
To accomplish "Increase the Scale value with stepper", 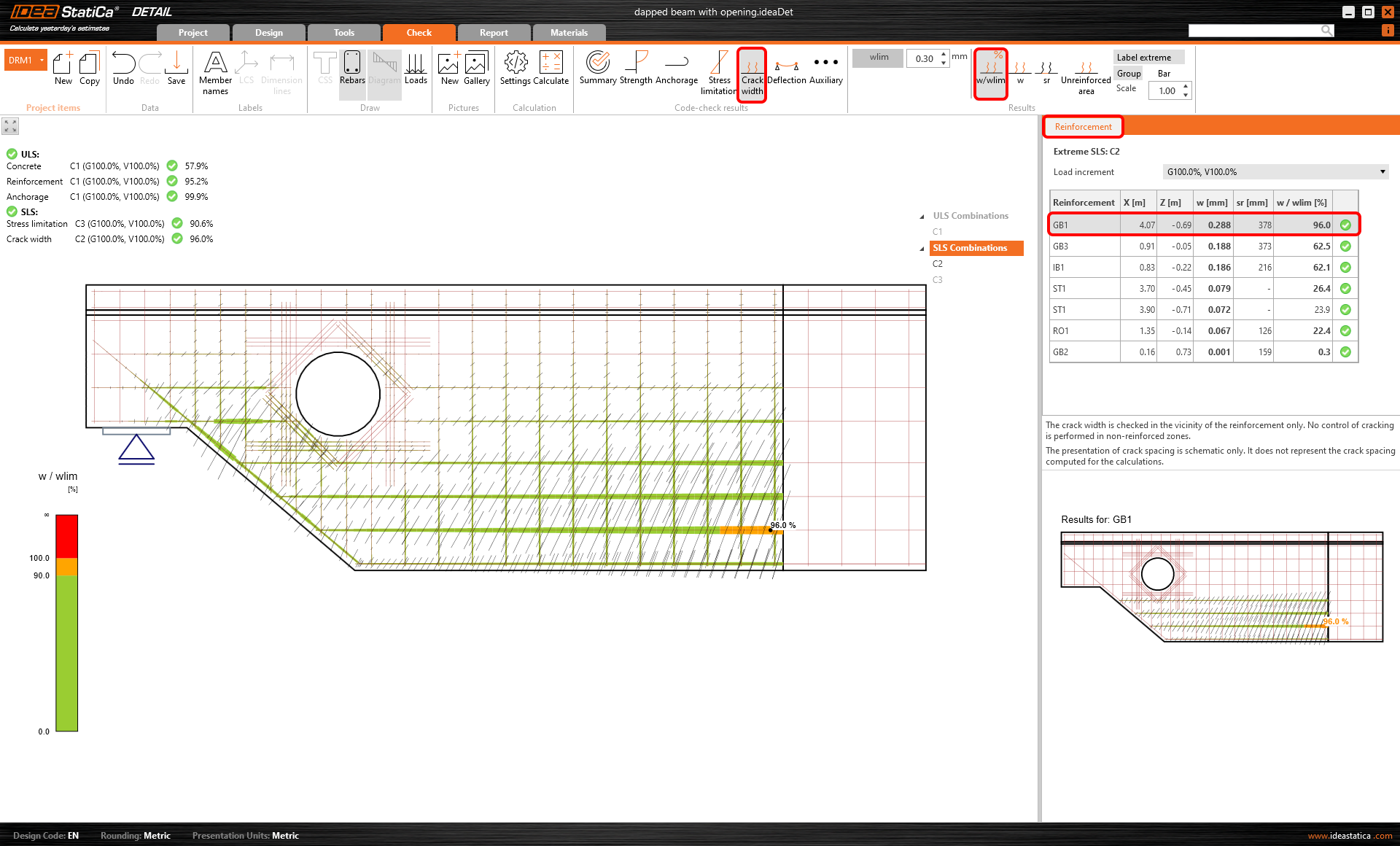I will click(1186, 87).
